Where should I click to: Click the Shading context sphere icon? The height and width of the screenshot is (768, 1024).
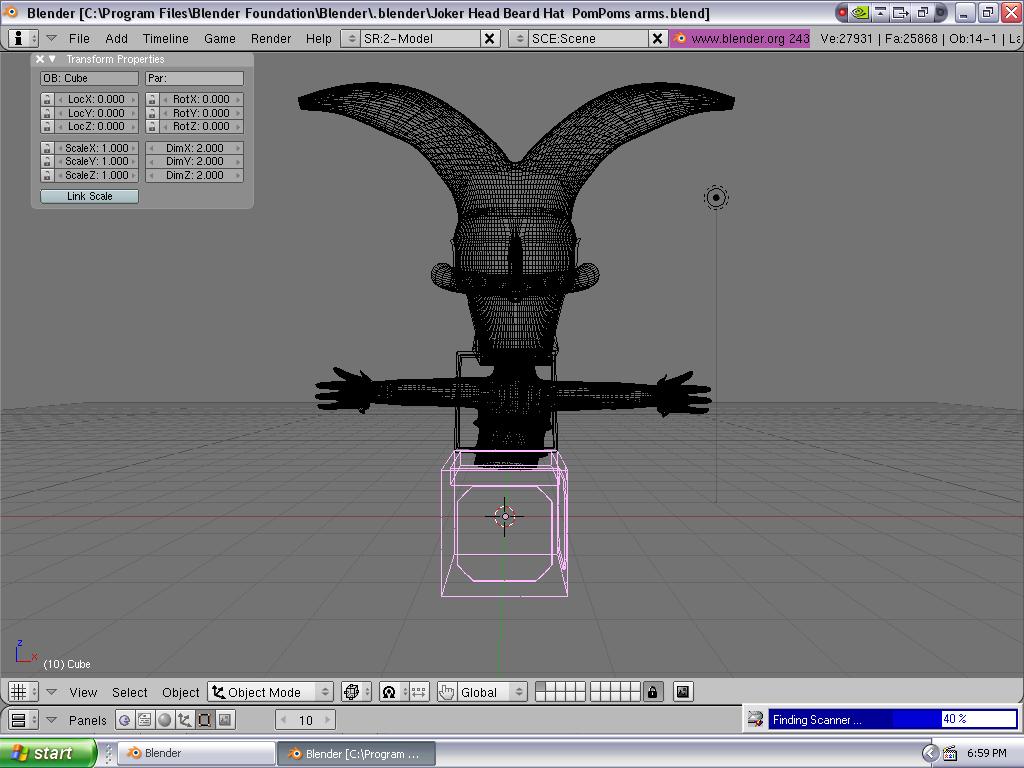tap(165, 720)
